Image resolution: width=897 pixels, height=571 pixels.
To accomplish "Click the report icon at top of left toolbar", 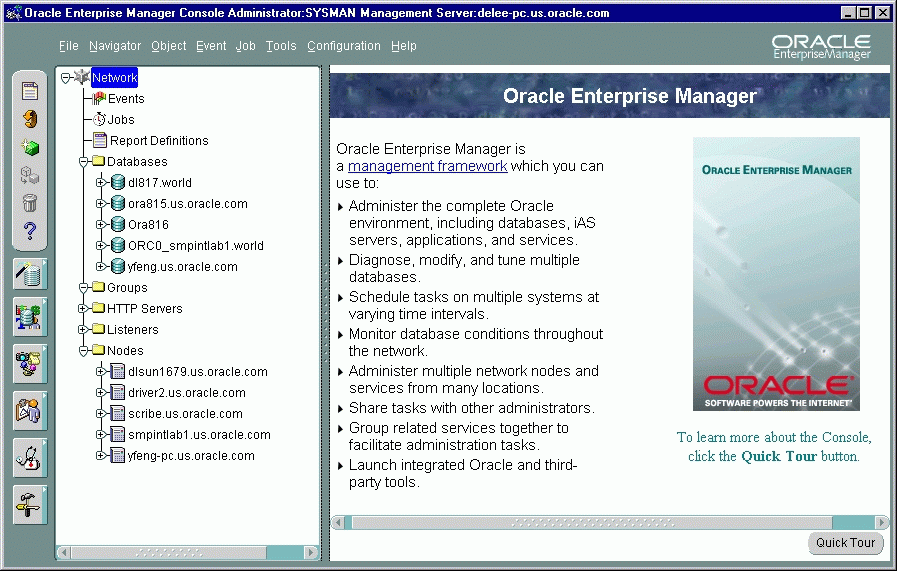I will (30, 92).
